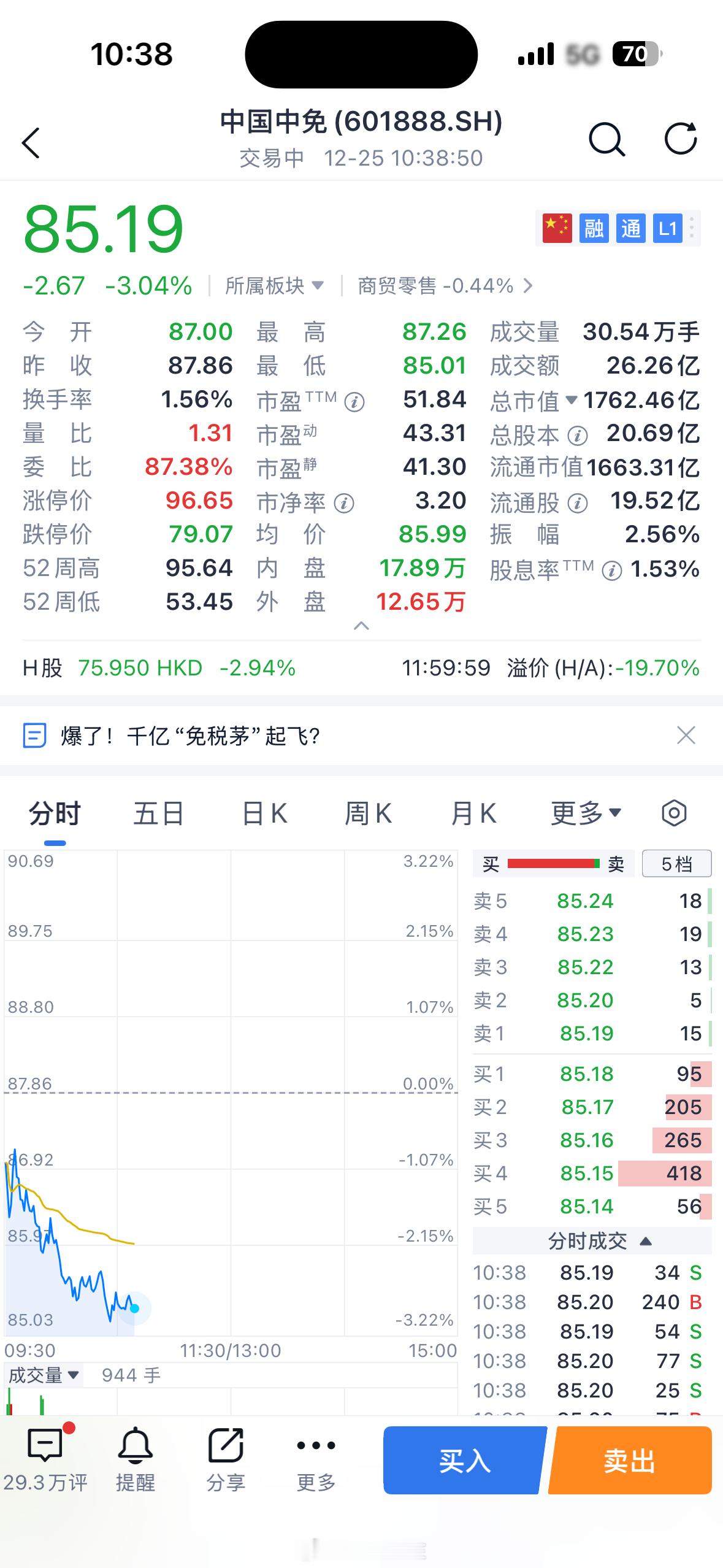Expand the 所属板块 dropdown
Screen dimensions: 723x1568
(274, 286)
